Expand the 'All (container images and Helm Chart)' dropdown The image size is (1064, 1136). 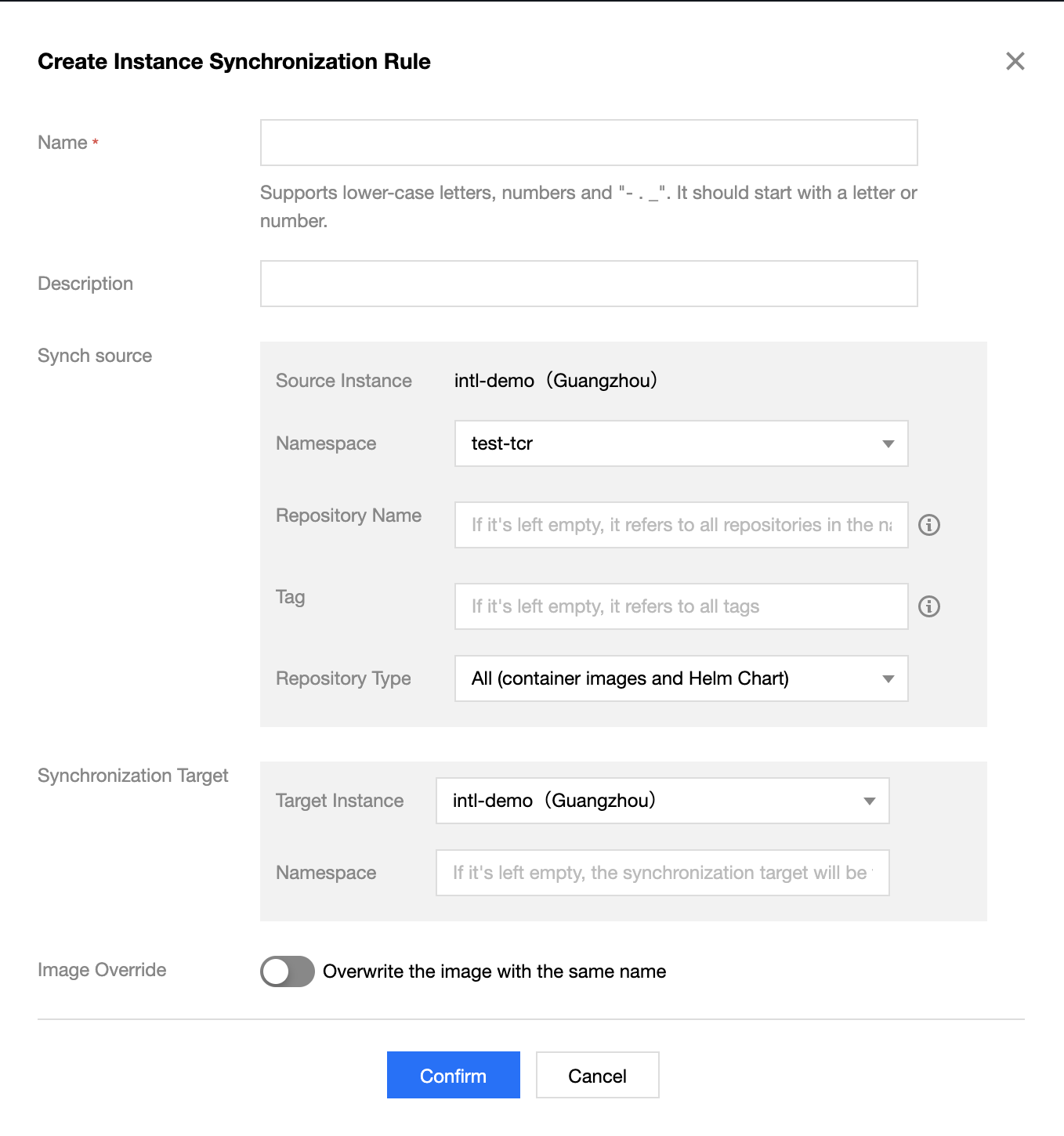tap(666, 678)
